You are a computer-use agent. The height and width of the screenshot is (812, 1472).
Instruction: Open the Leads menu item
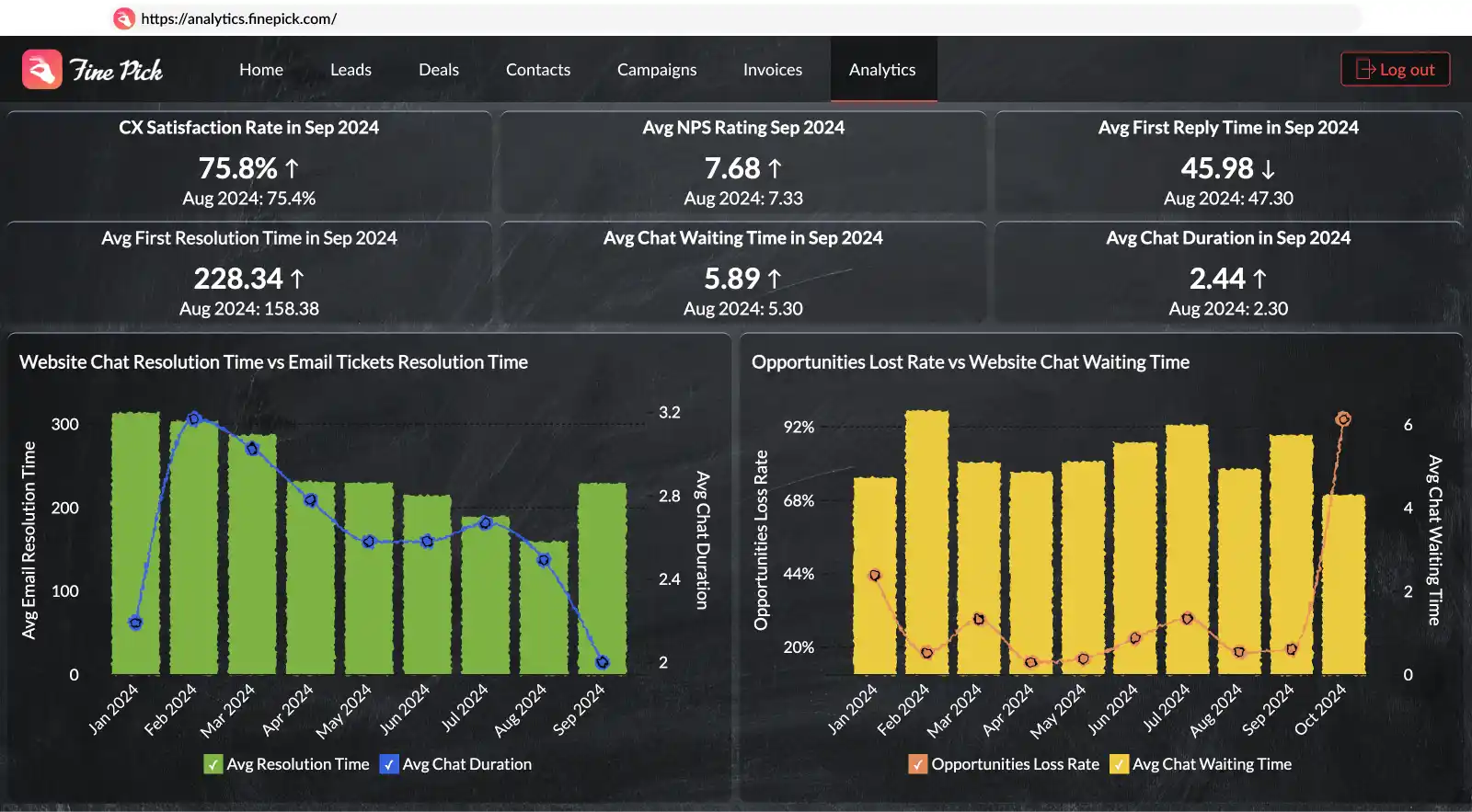[351, 70]
